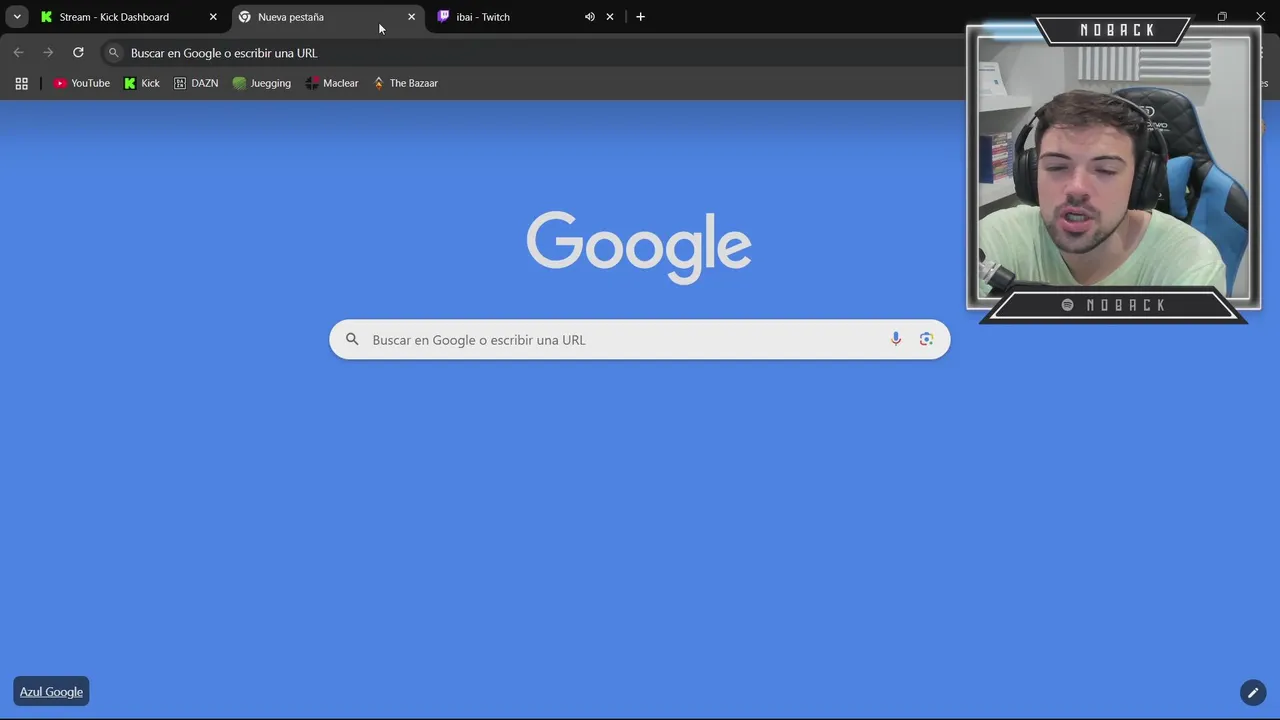Viewport: 1280px width, 720px height.
Task: Open the apps grid in bookmarks bar
Action: pos(21,84)
